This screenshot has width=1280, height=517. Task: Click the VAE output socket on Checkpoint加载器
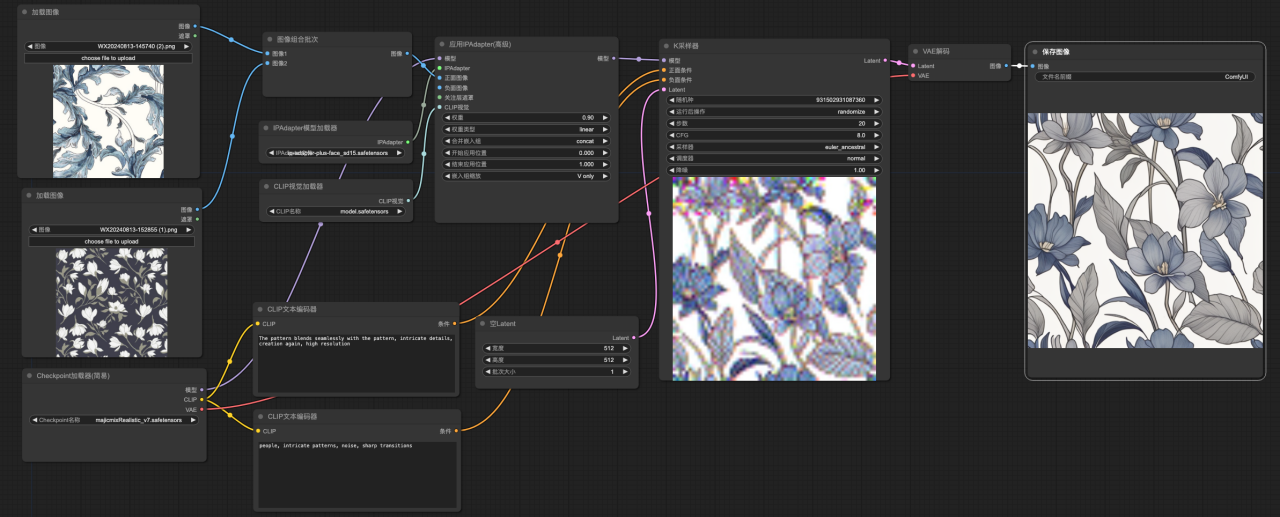coord(202,409)
